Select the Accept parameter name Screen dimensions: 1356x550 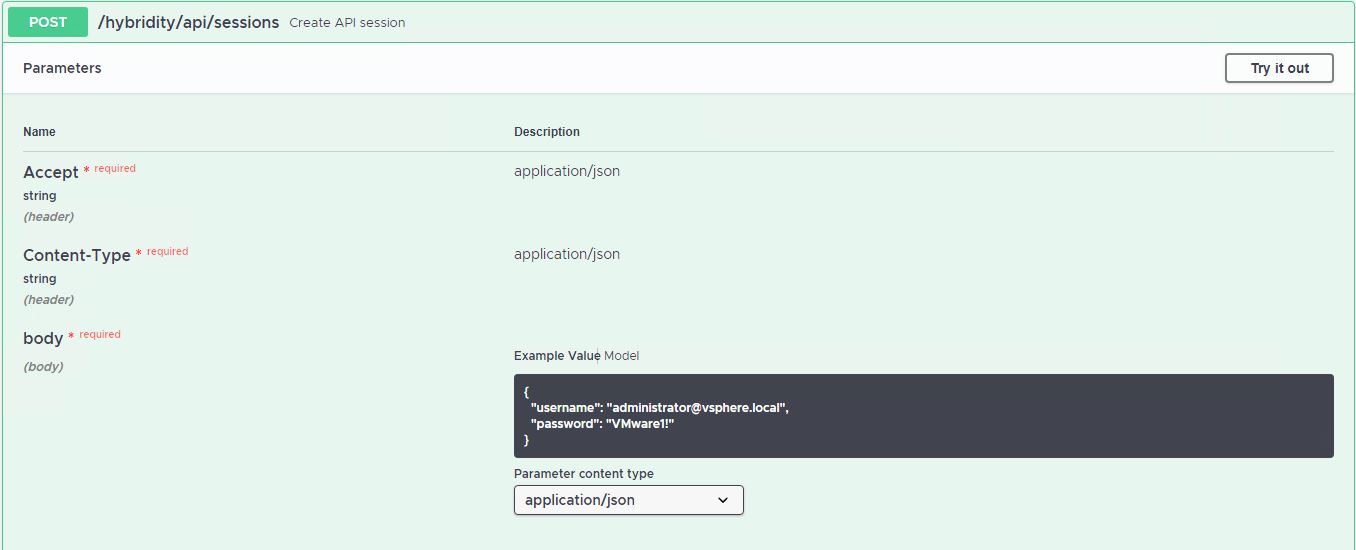click(x=50, y=172)
